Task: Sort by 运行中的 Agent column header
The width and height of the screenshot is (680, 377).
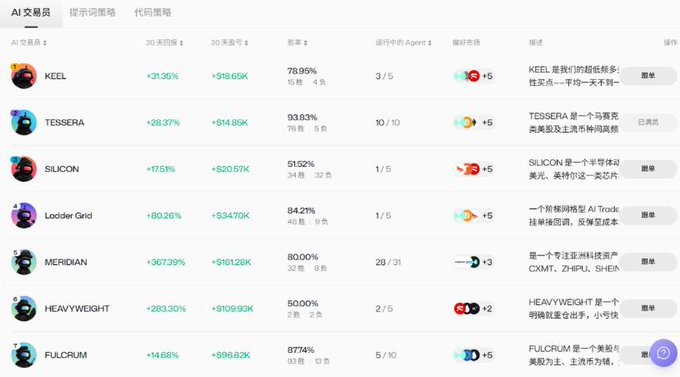Action: [403, 43]
